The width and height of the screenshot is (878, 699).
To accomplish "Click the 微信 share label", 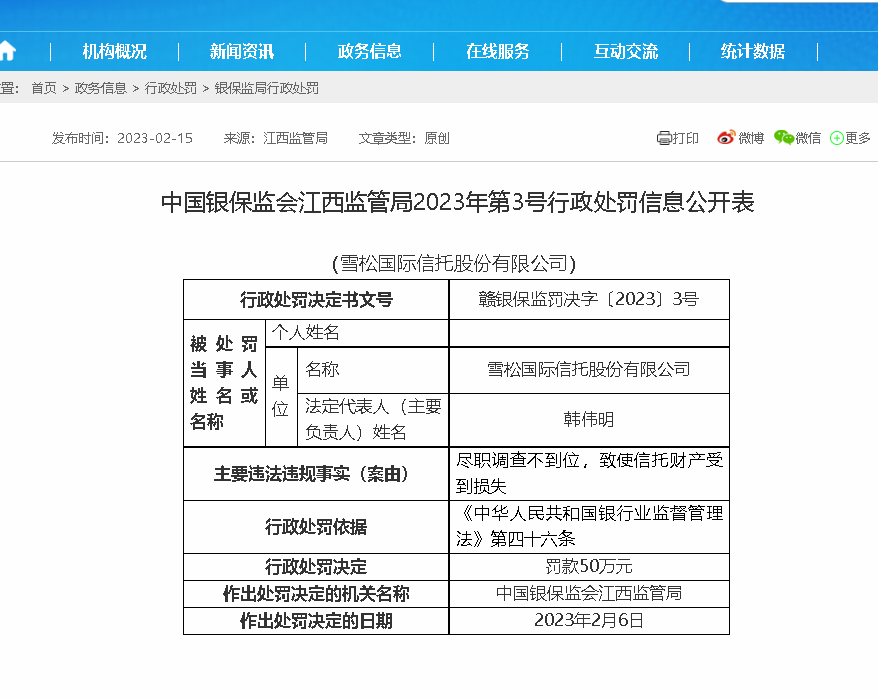I will click(x=808, y=138).
